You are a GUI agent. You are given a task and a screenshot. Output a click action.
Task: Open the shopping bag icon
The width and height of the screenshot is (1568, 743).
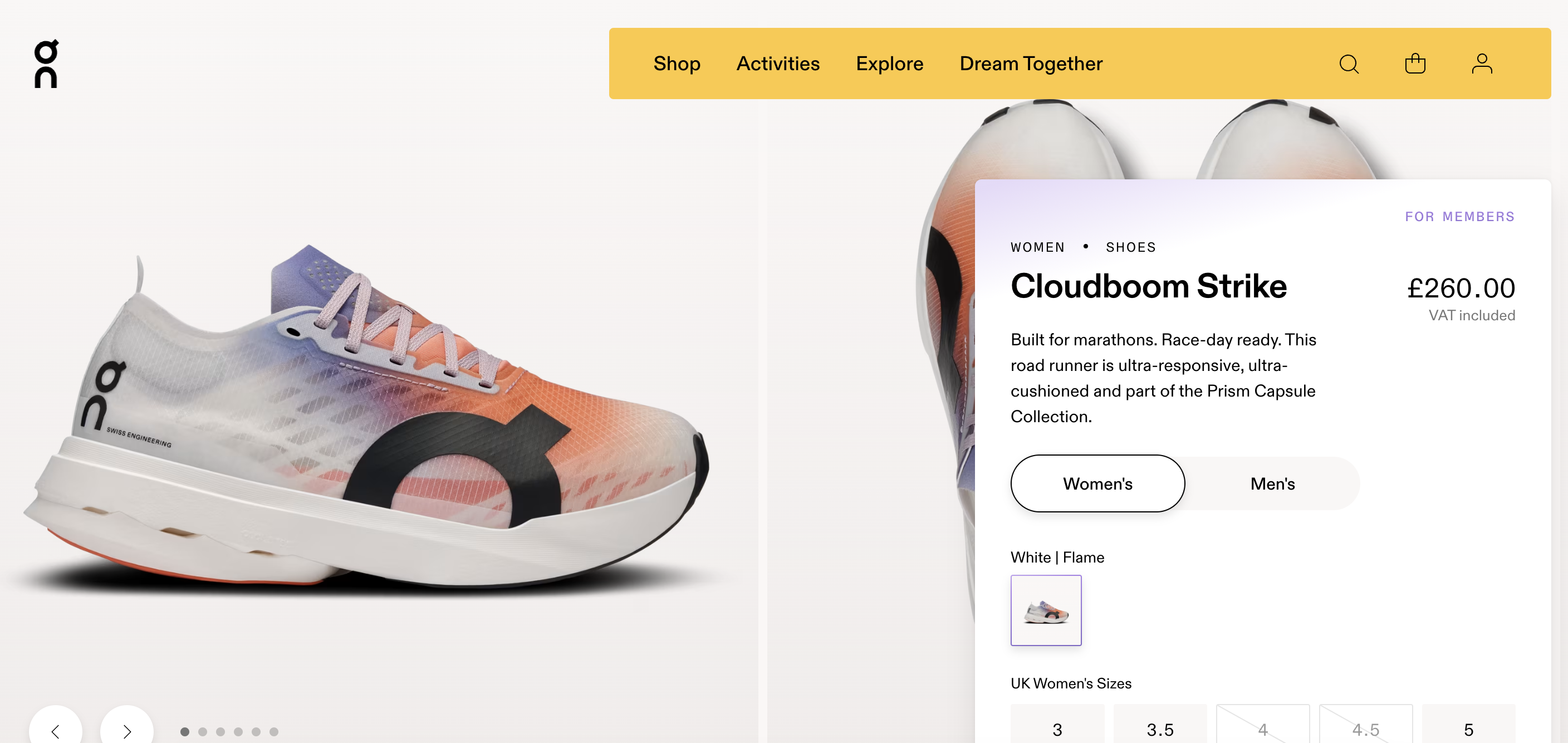(1415, 64)
